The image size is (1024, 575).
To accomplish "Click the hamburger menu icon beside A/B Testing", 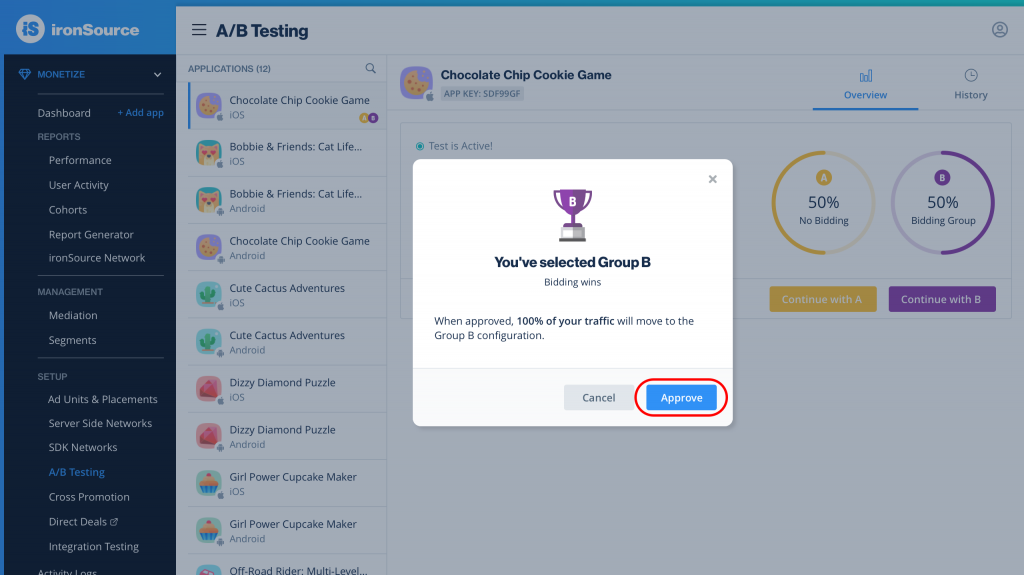I will [199, 30].
